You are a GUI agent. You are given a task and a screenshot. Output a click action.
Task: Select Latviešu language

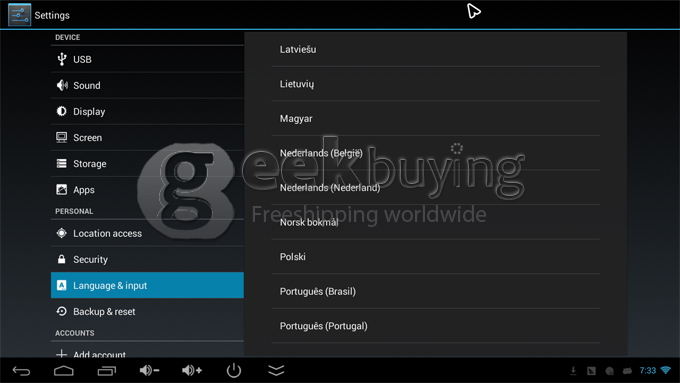[x=435, y=49]
